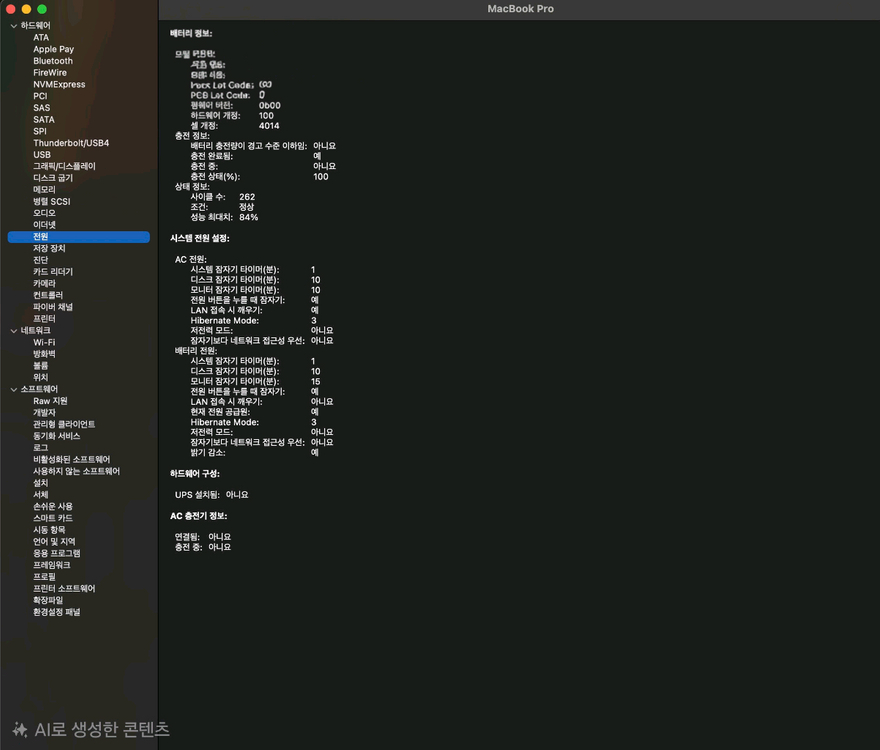Select SPI sidebar item

pos(40,131)
